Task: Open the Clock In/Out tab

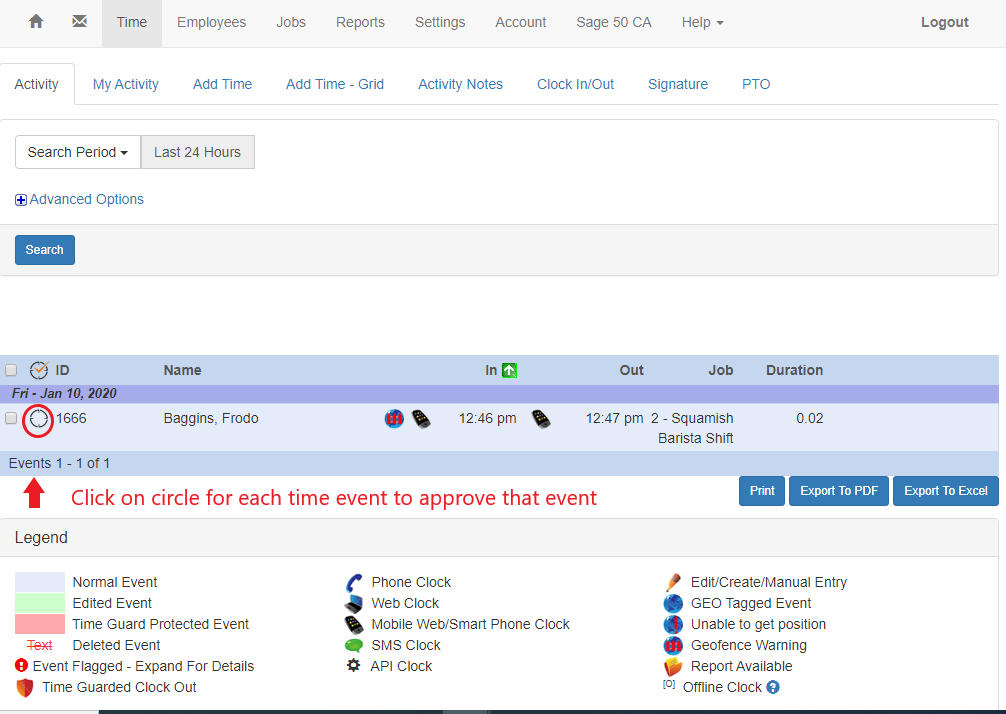Action: [575, 84]
